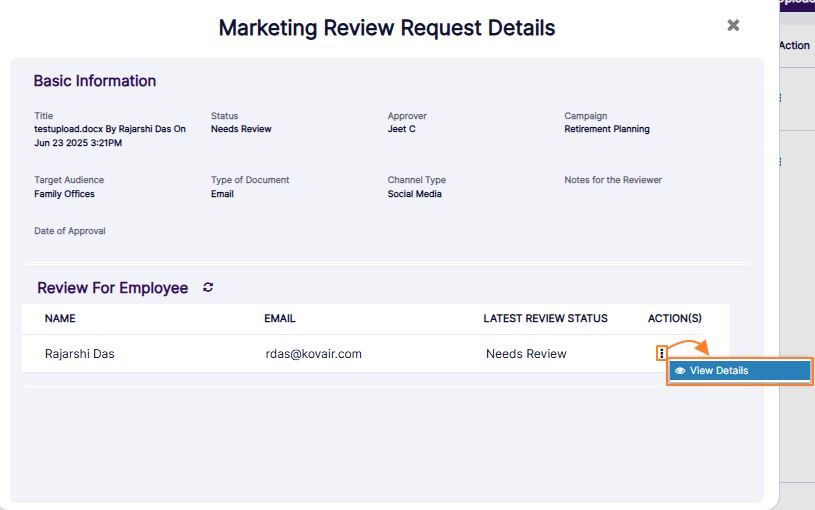Refresh the Review For Employee list

click(208, 288)
